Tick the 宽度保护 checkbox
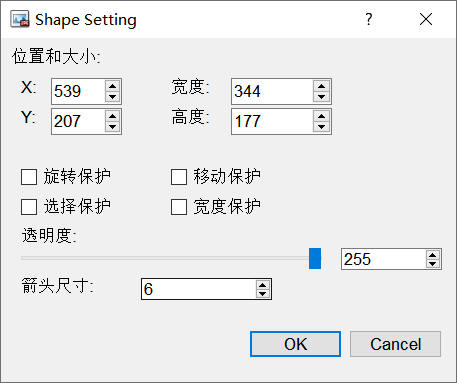Viewport: 457px width, 383px height. (x=179, y=207)
